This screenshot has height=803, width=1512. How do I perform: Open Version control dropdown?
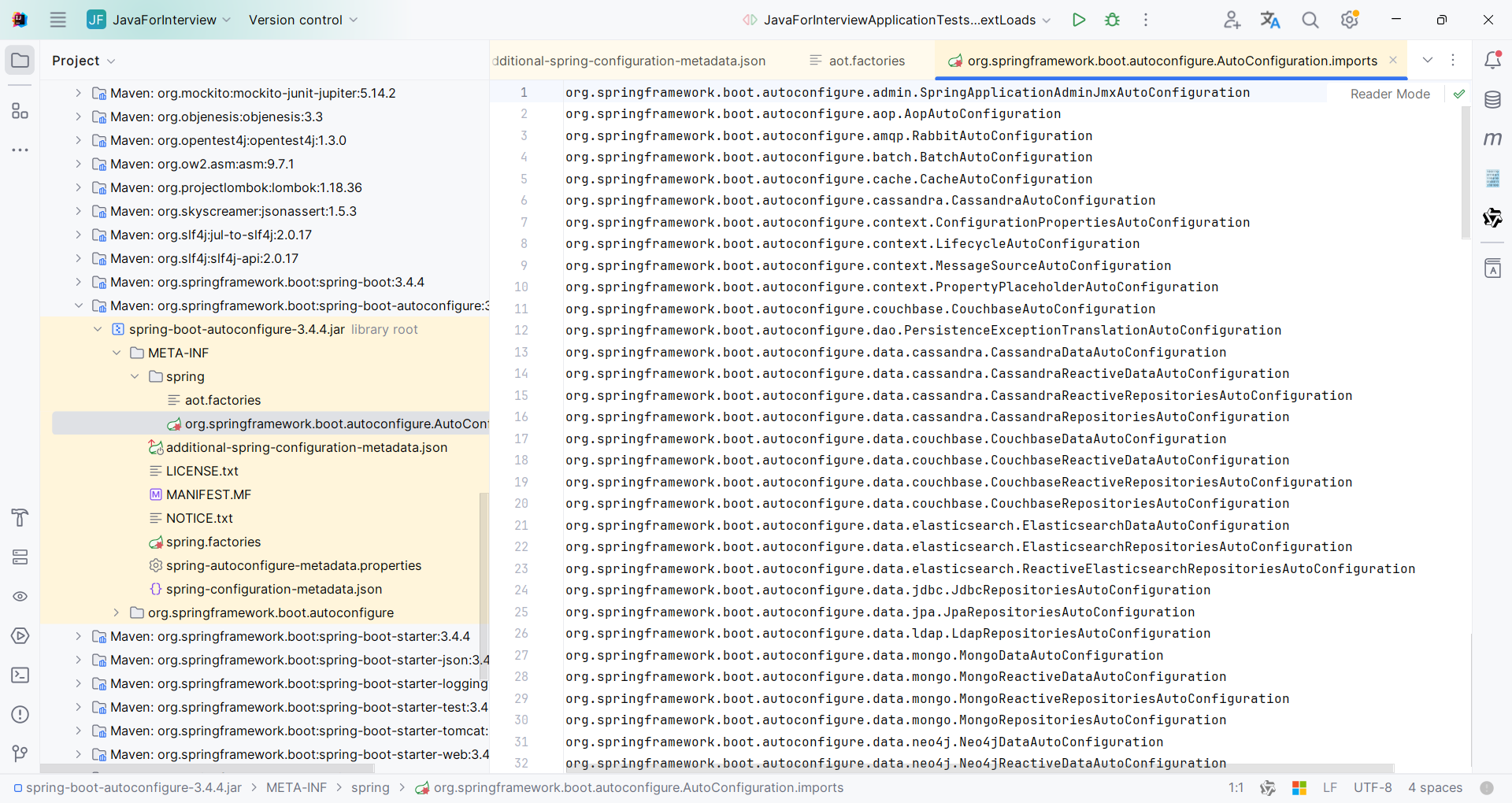[303, 20]
